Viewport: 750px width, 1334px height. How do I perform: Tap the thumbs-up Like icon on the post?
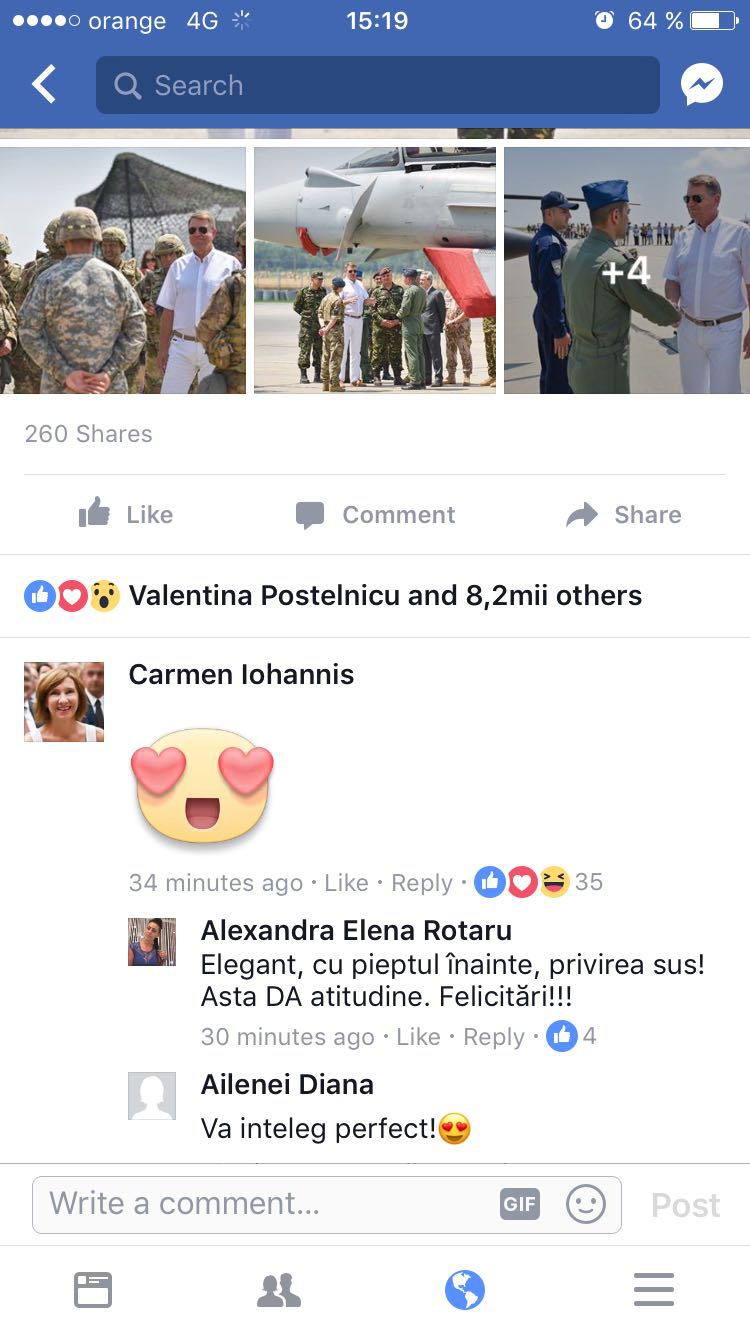(x=95, y=514)
